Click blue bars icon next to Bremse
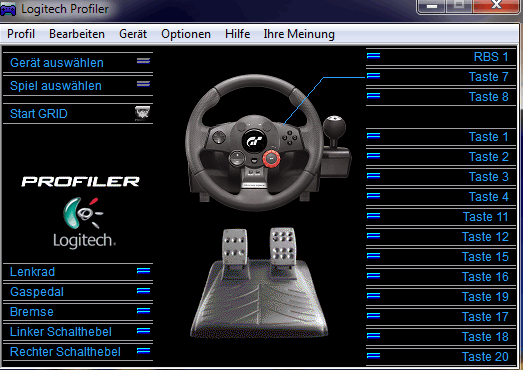The image size is (523, 370). click(143, 311)
